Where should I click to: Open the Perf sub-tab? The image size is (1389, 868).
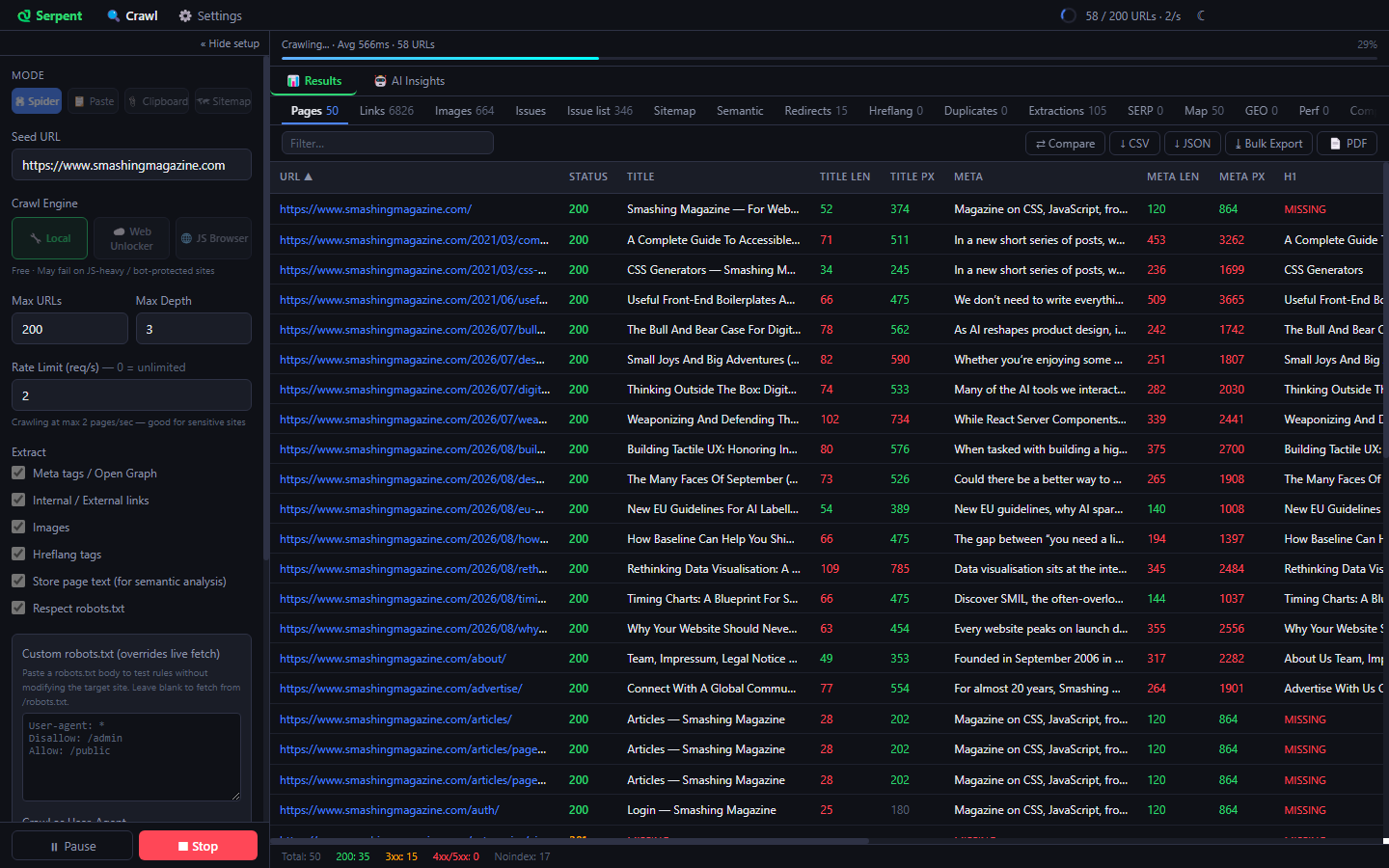click(1314, 111)
